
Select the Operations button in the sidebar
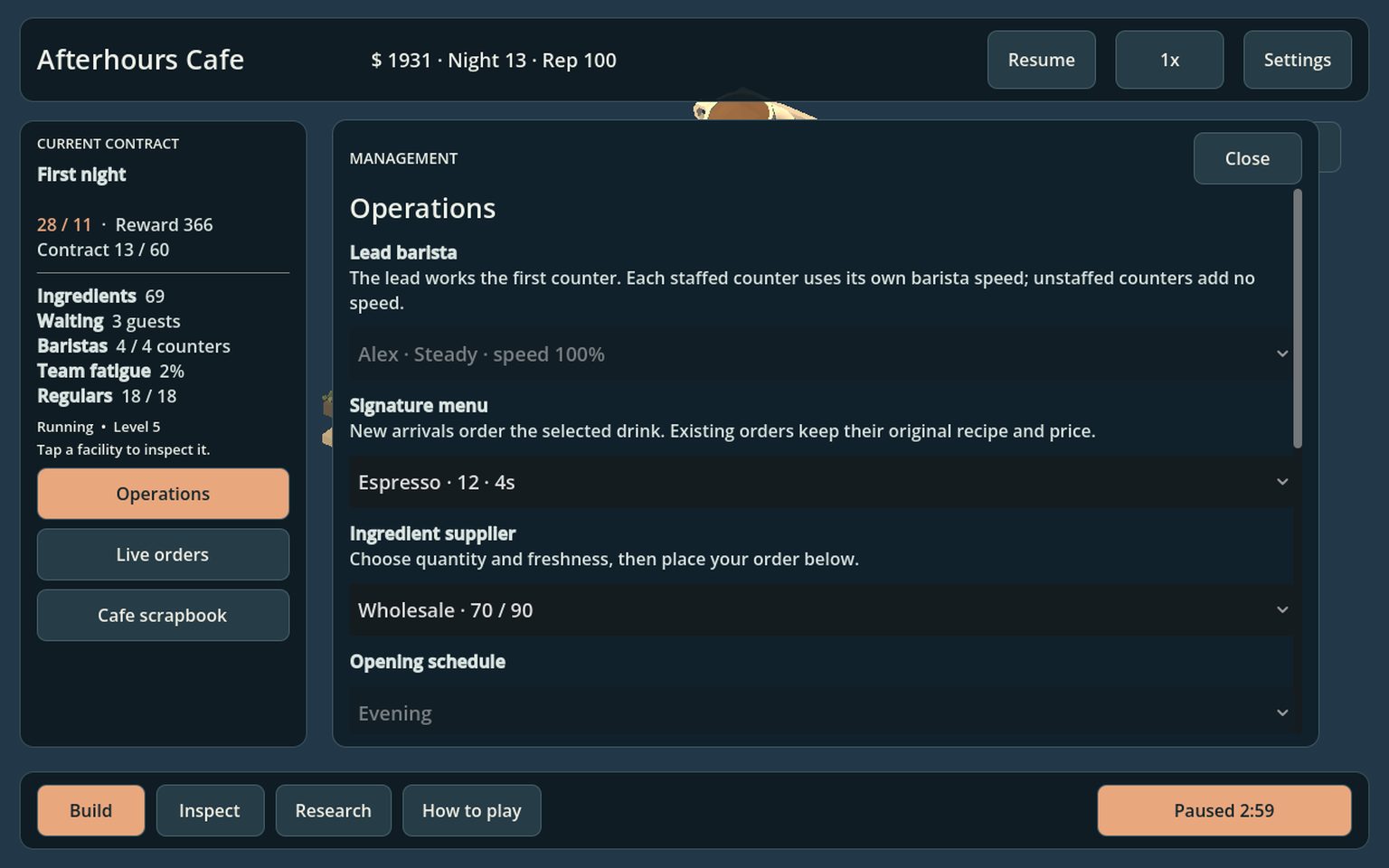coord(163,494)
